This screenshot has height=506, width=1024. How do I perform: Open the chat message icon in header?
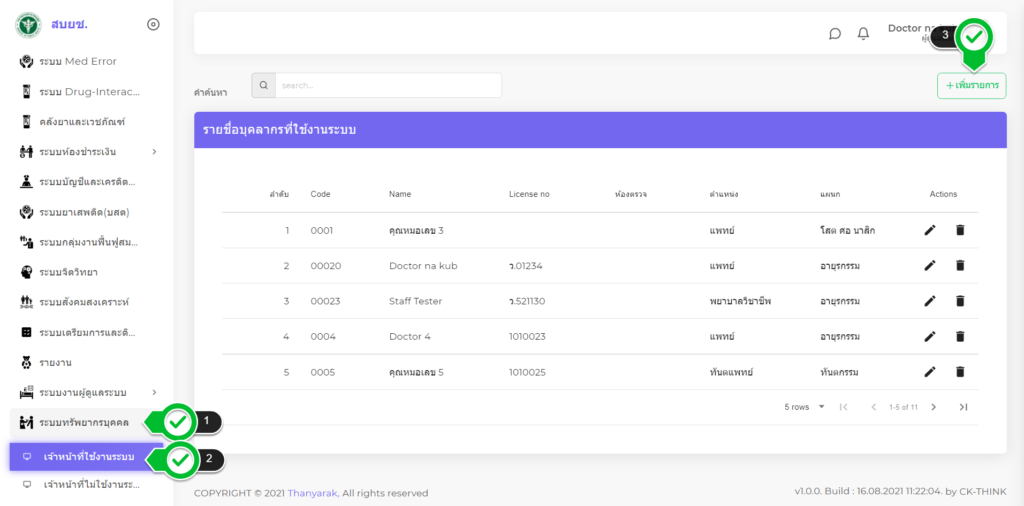835,34
